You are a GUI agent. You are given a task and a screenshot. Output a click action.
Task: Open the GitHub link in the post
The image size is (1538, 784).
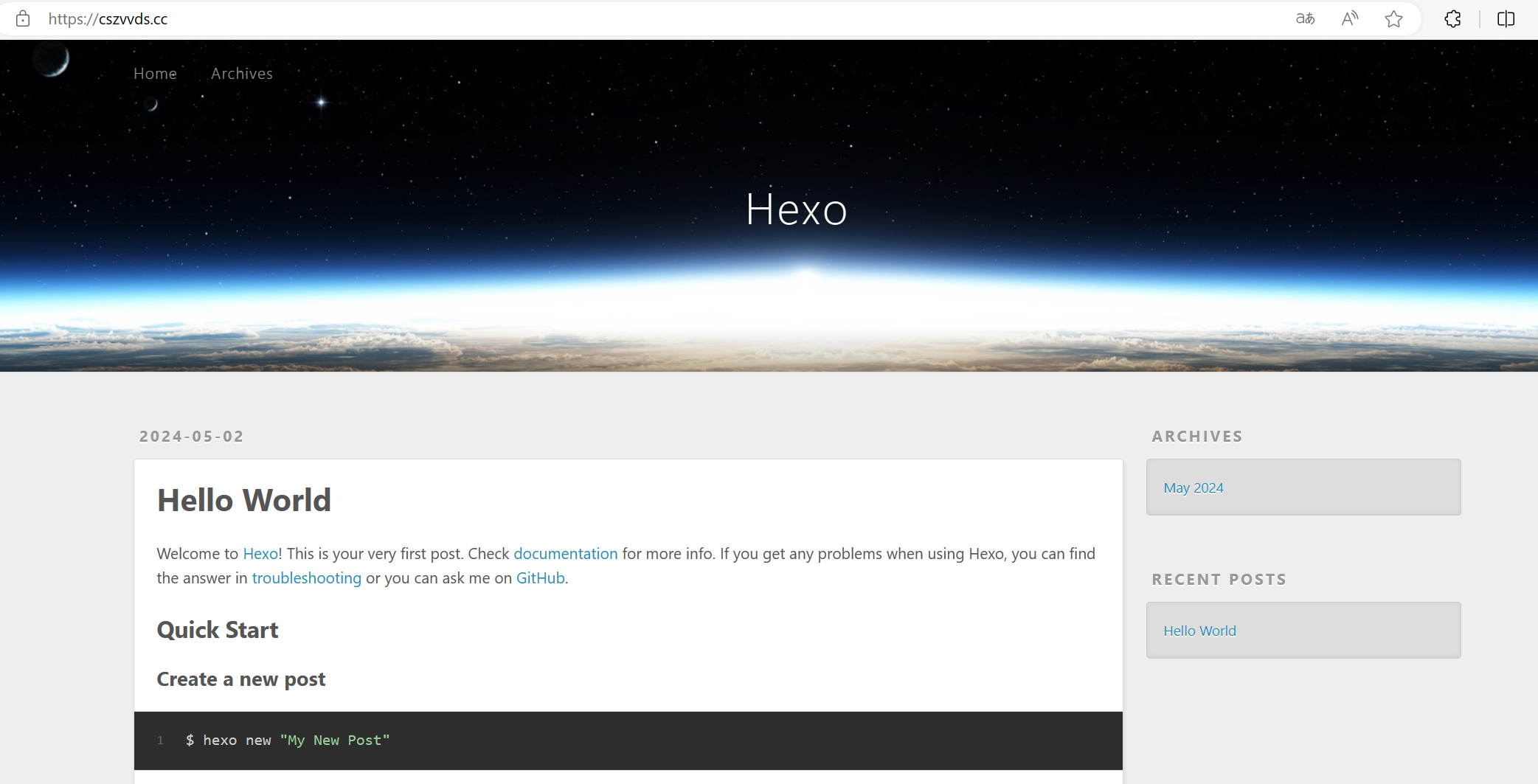pos(540,578)
